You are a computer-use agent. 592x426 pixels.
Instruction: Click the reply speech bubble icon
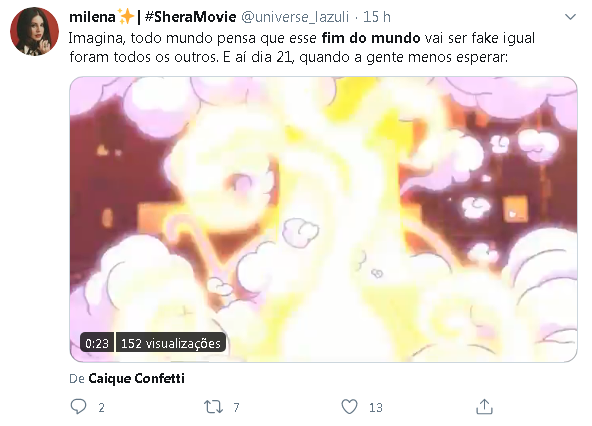pos(79,407)
